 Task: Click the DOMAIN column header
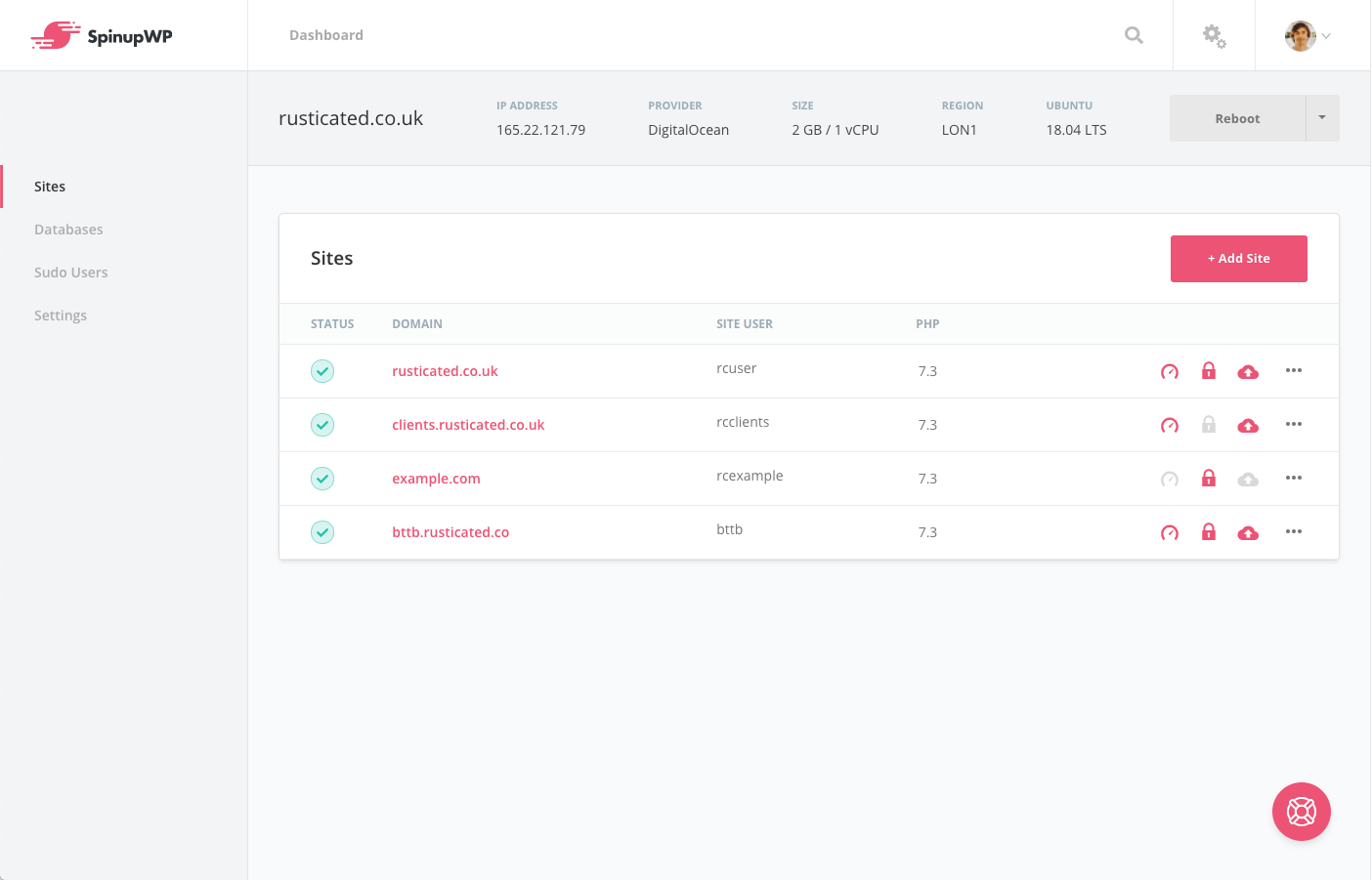tap(417, 324)
